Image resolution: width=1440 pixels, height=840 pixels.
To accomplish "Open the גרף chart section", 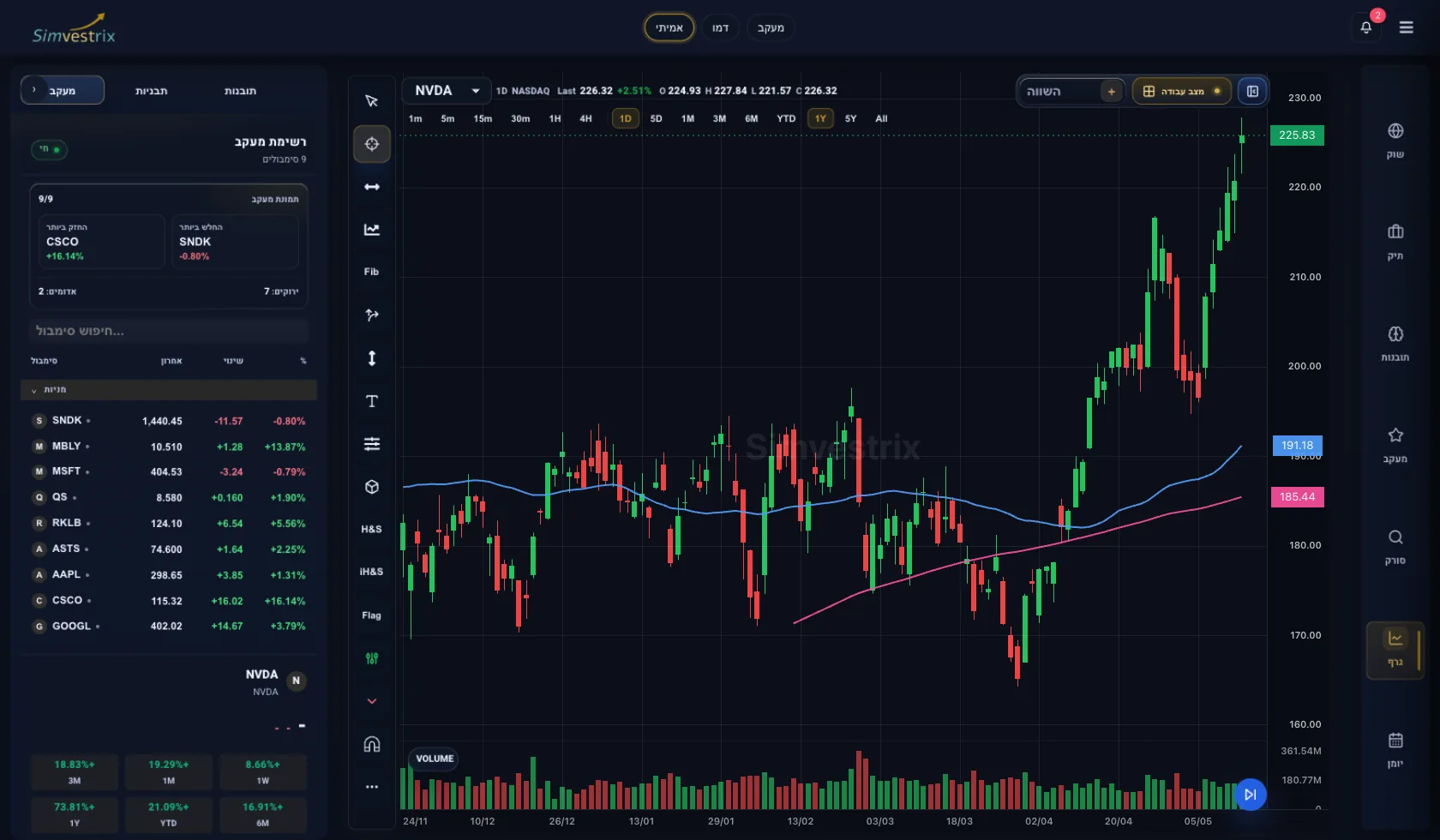I will coord(1395,650).
